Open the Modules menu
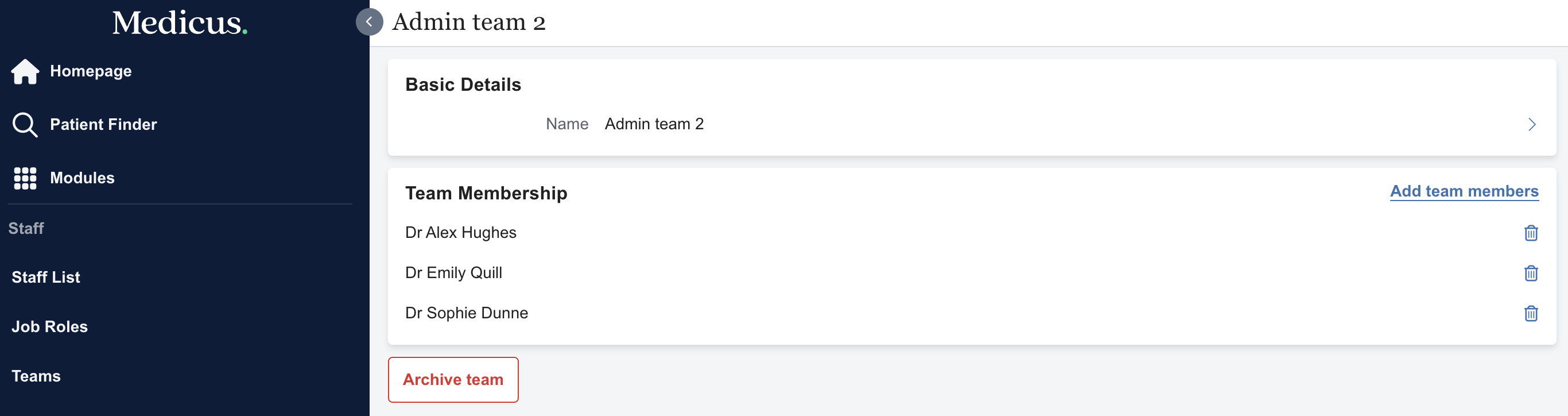 pyautogui.click(x=82, y=178)
